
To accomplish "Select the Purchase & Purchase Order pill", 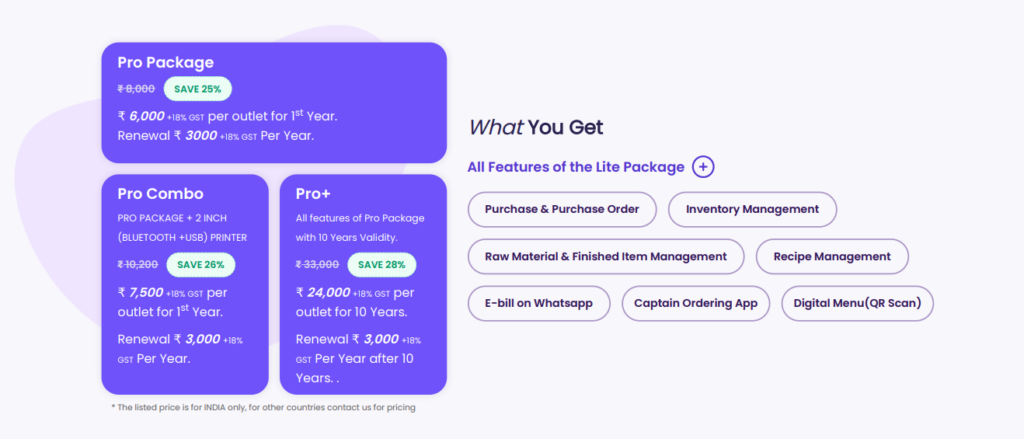I will pyautogui.click(x=561, y=209).
